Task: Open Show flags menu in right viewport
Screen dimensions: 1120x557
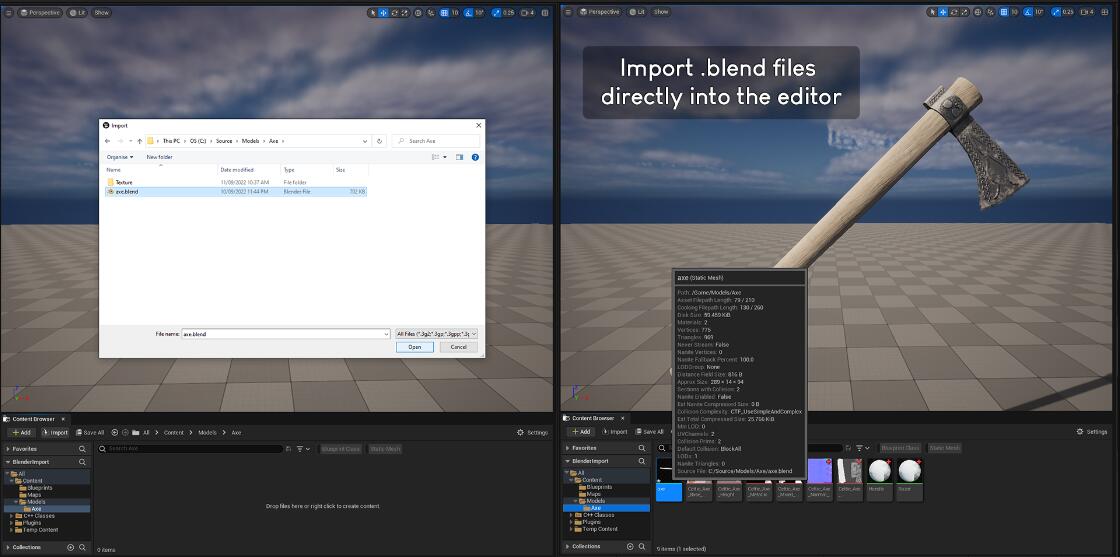Action: point(661,12)
